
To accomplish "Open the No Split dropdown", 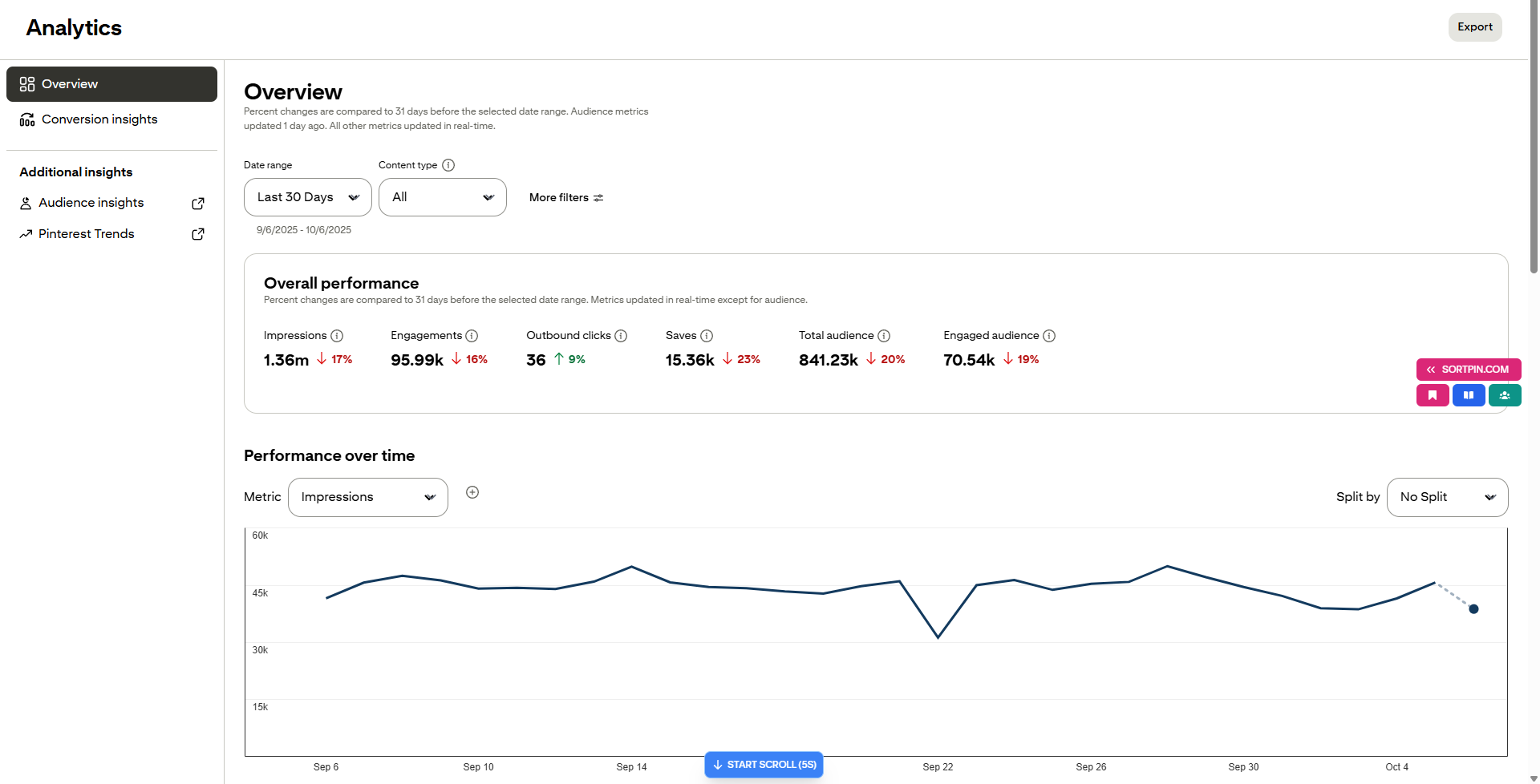I will [1447, 497].
